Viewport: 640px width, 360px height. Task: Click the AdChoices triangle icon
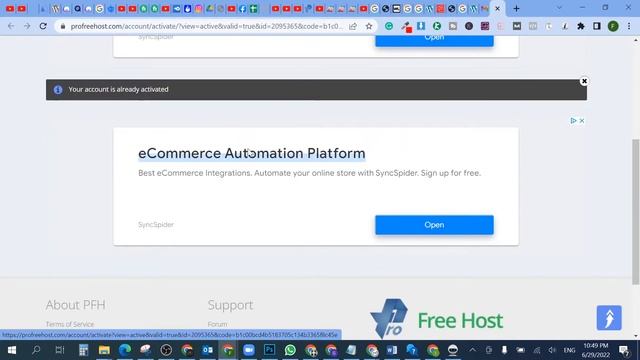pos(573,121)
